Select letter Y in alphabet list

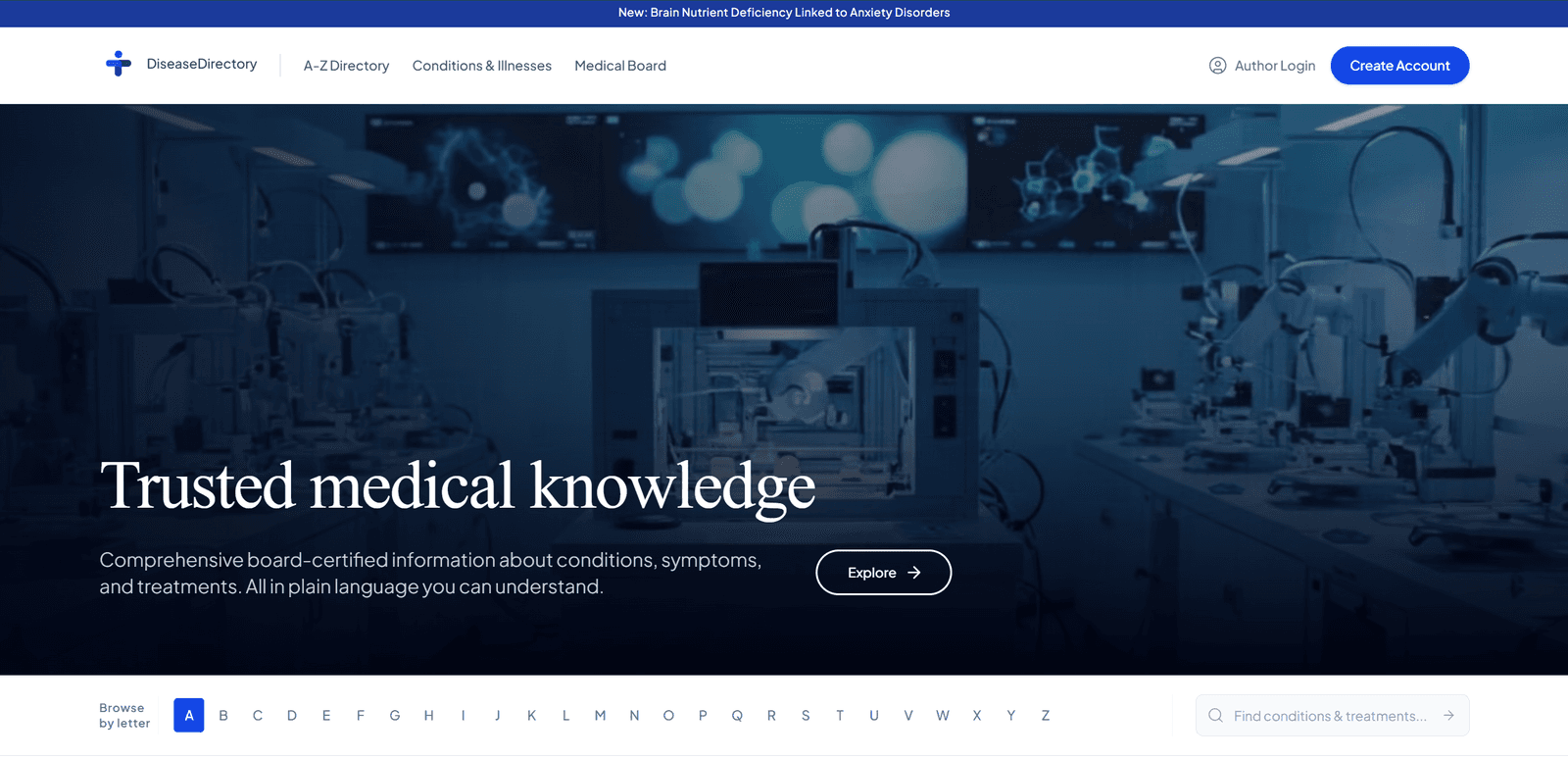click(x=1011, y=716)
